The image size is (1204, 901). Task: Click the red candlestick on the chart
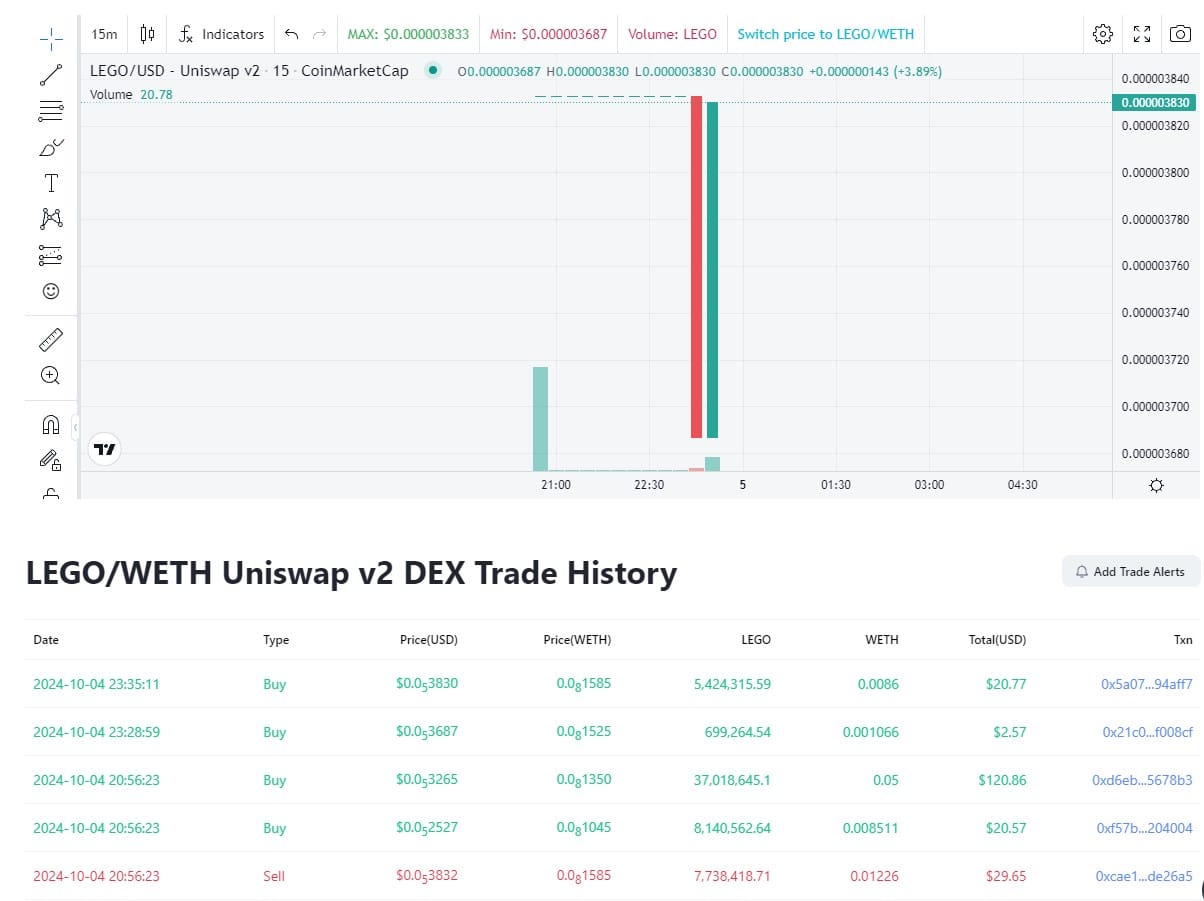(x=696, y=267)
